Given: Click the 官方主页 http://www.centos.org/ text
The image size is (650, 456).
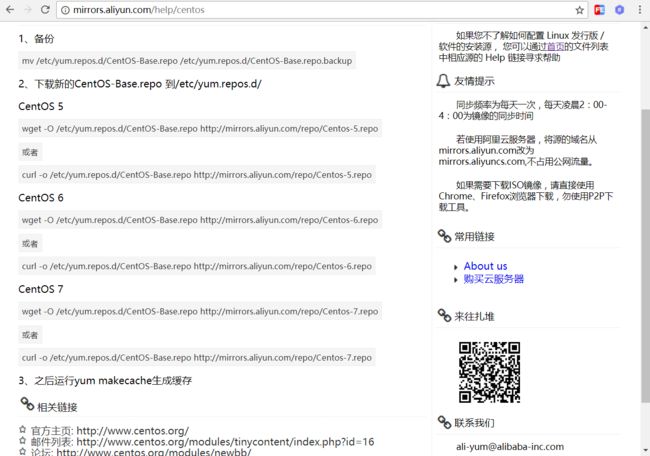Looking at the screenshot, I should coord(110,431).
